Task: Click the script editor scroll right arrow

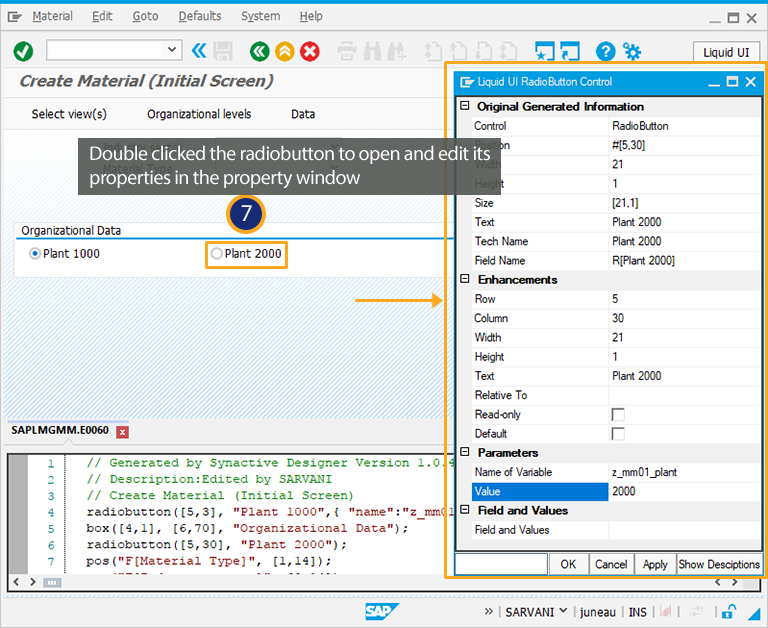Action: (x=33, y=582)
